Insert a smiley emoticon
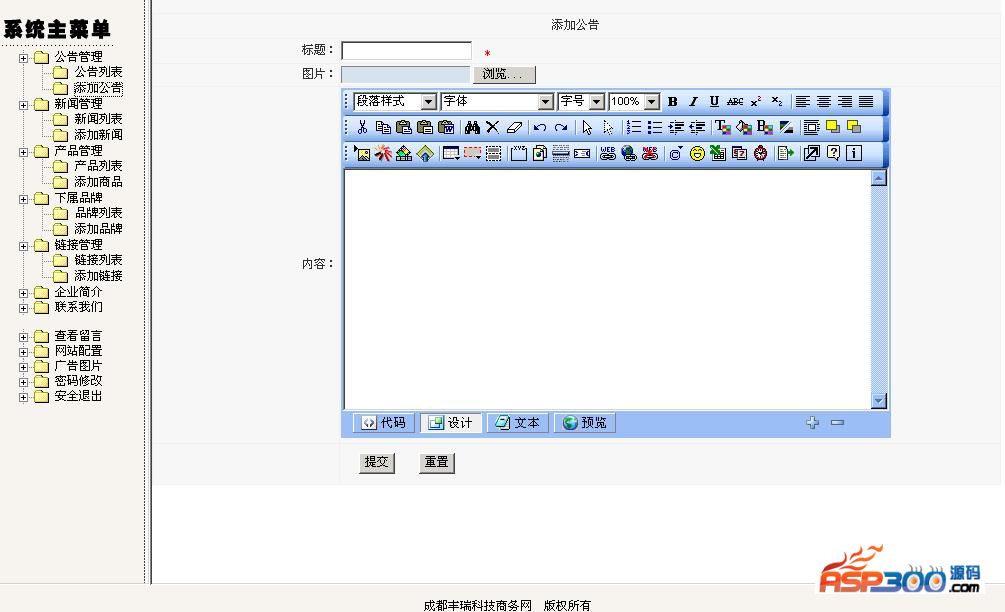The image size is (1005, 612). click(x=697, y=153)
